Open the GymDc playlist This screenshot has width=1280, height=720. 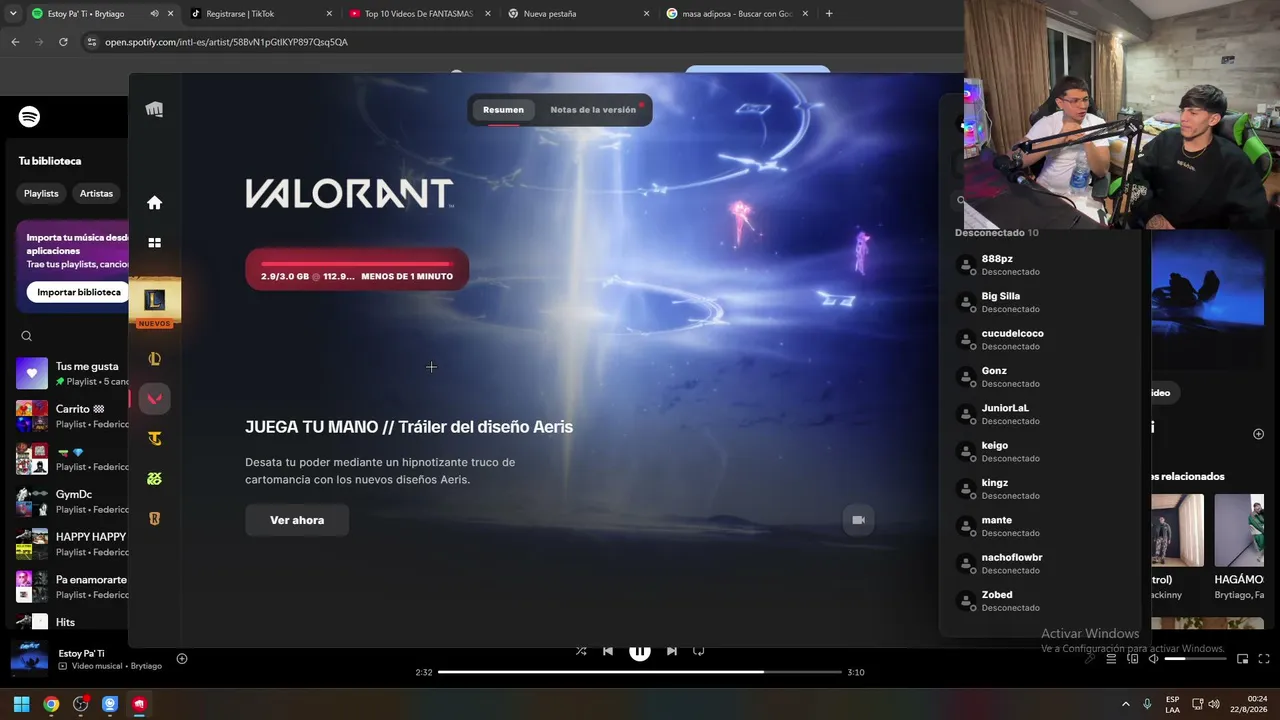pos(72,501)
